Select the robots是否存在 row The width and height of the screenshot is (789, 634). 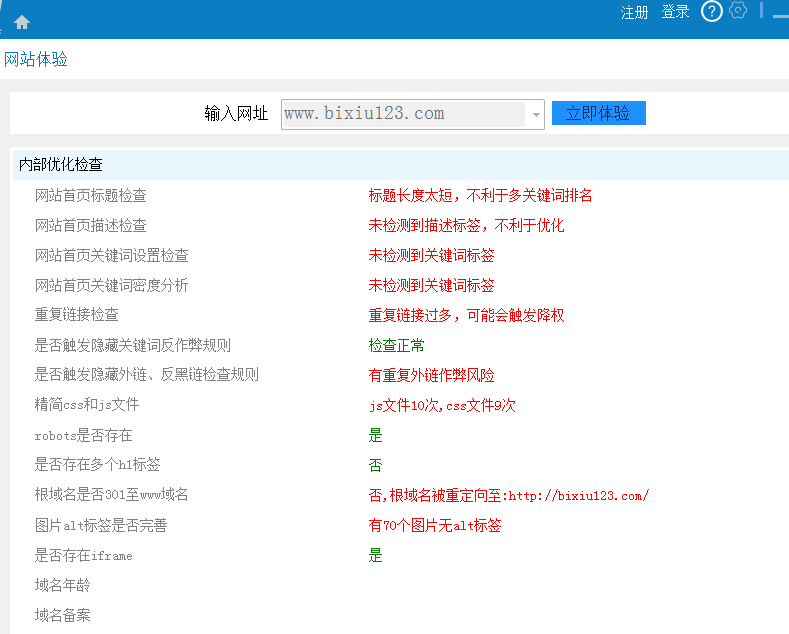click(x=84, y=435)
